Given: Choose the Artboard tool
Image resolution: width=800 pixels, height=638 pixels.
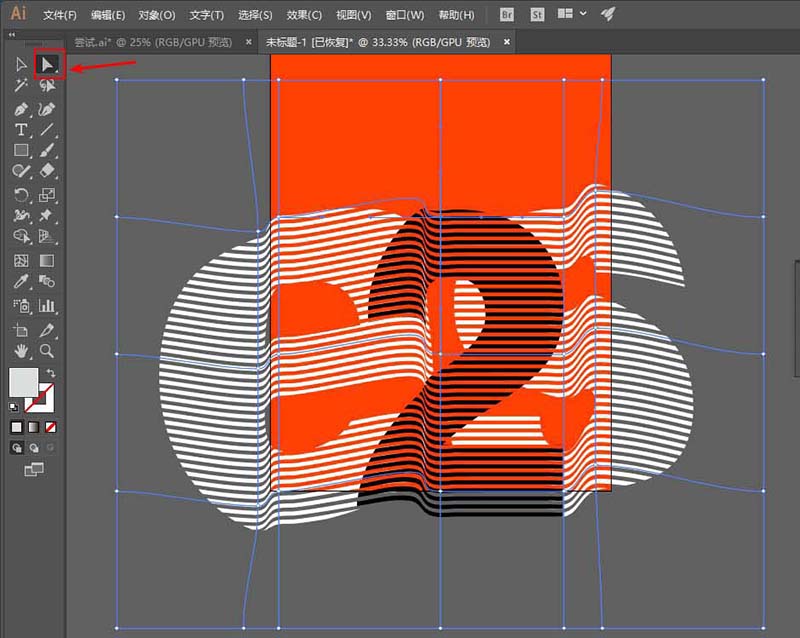Looking at the screenshot, I should point(21,330).
